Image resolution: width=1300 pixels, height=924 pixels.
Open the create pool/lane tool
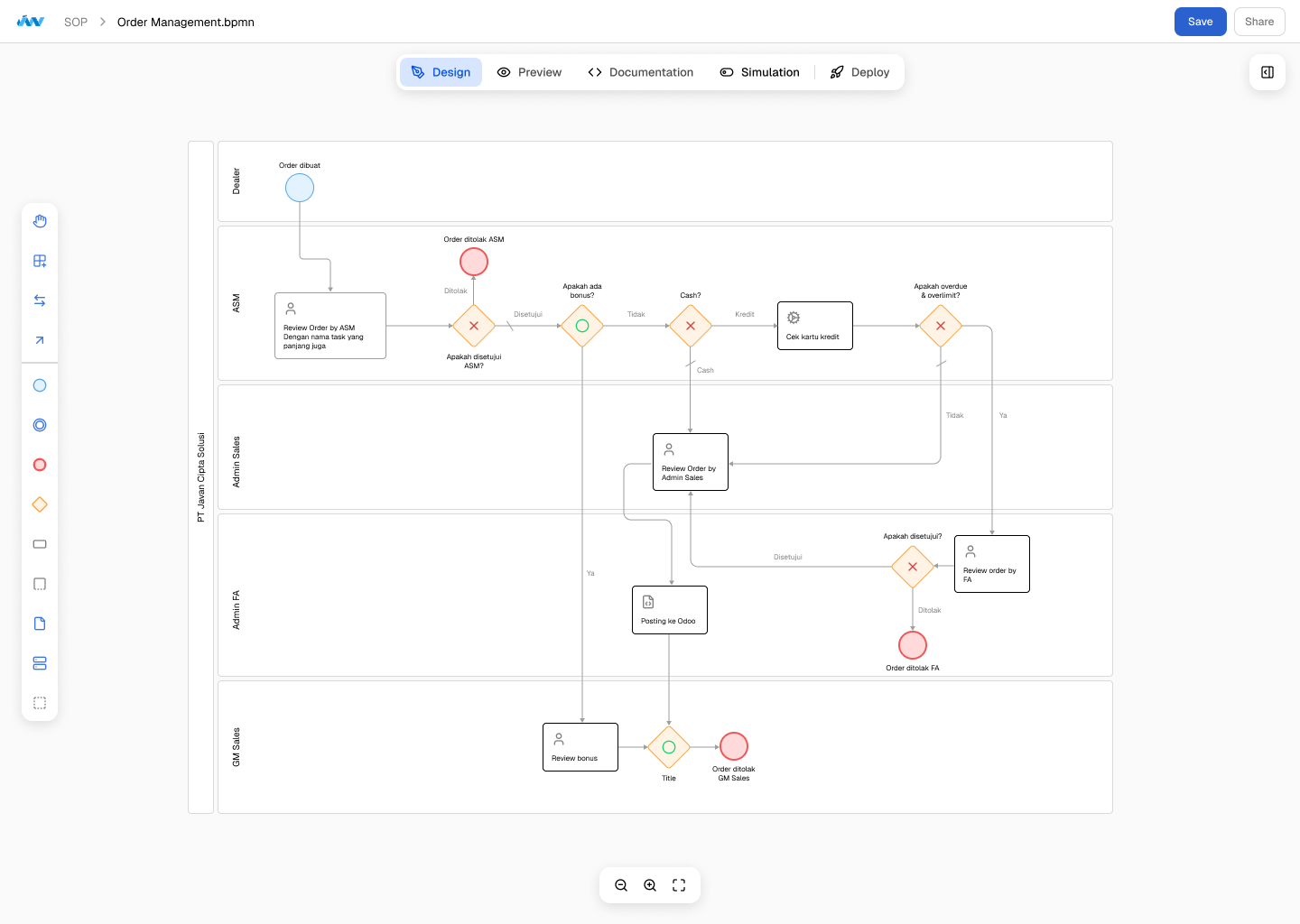(x=39, y=260)
